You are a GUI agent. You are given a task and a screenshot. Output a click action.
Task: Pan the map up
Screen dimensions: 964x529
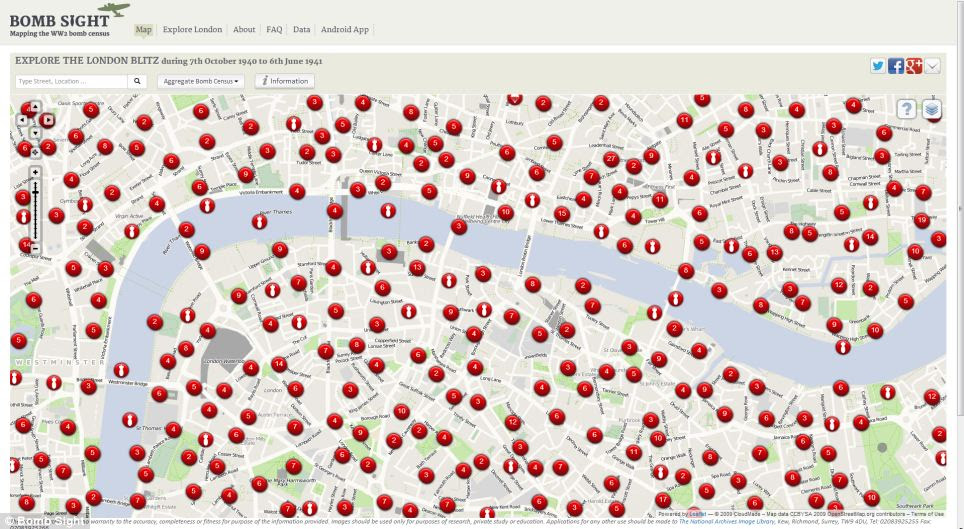pyautogui.click(x=35, y=106)
